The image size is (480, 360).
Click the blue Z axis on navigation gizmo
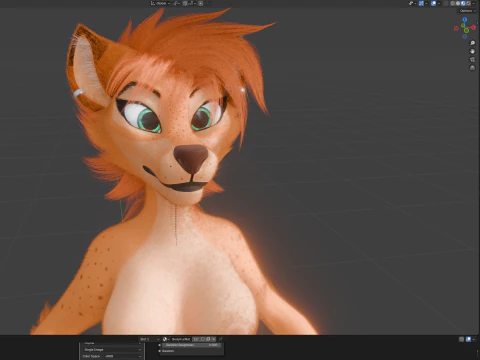(465, 20)
